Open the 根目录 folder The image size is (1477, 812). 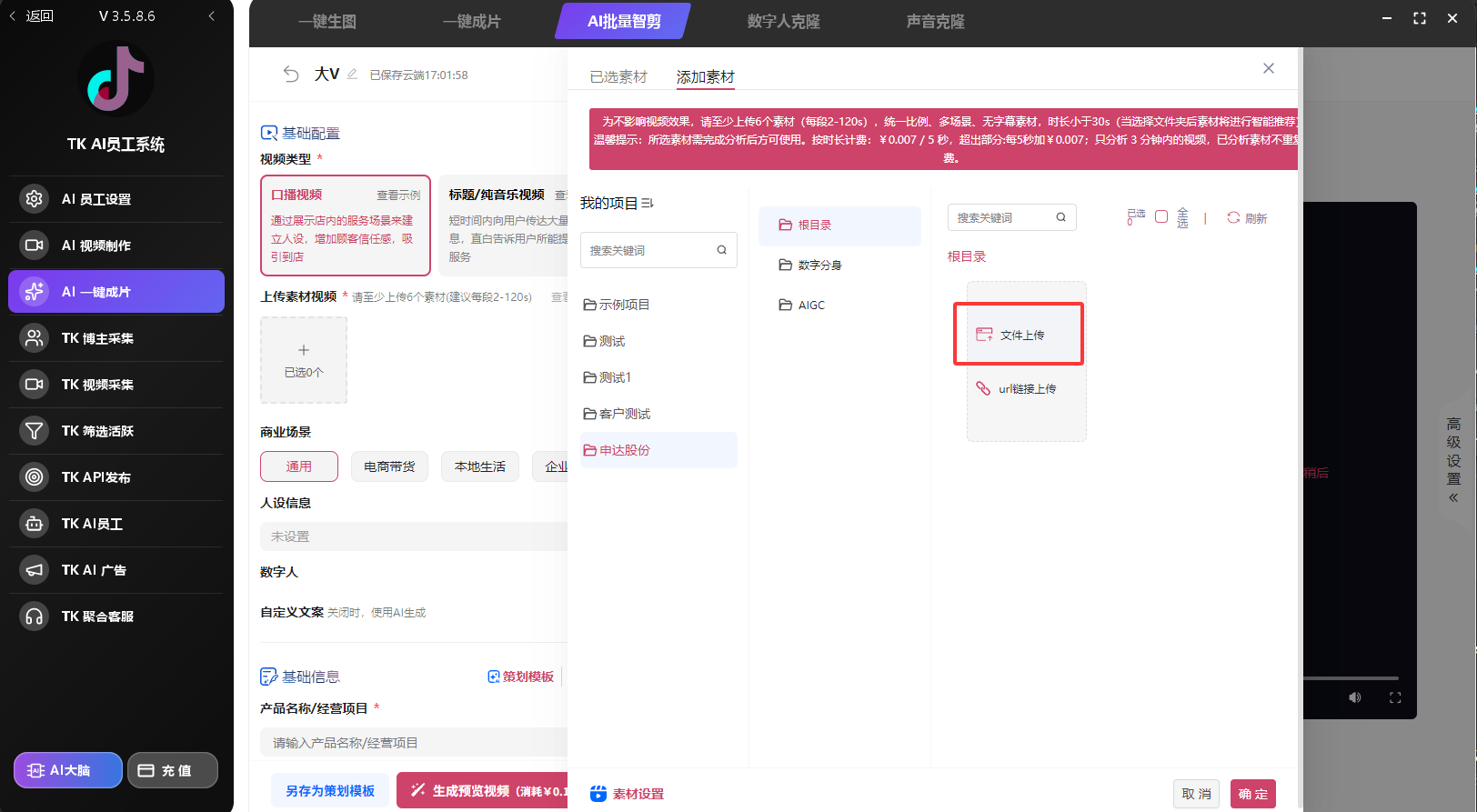point(839,225)
